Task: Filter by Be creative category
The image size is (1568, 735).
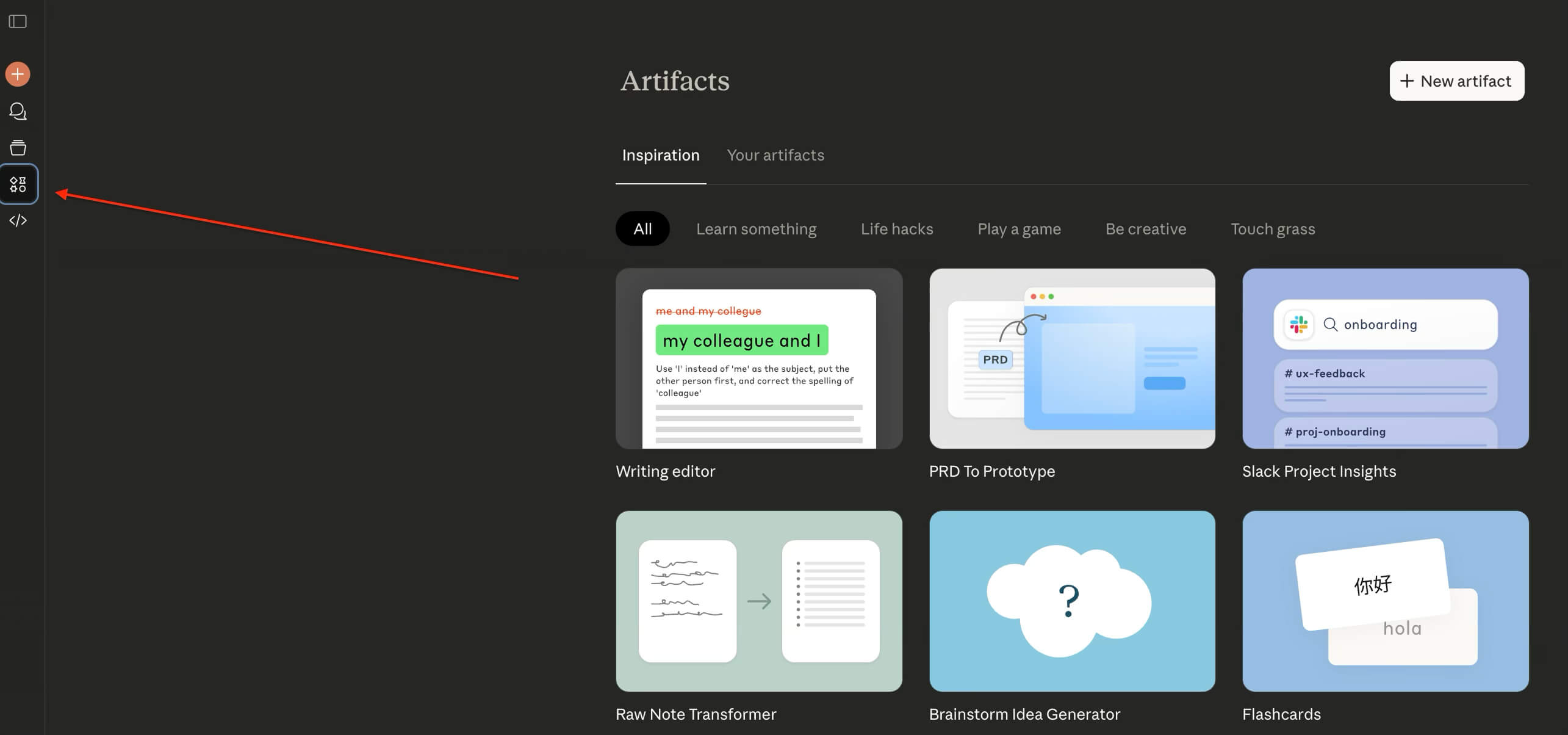Action: [x=1145, y=229]
